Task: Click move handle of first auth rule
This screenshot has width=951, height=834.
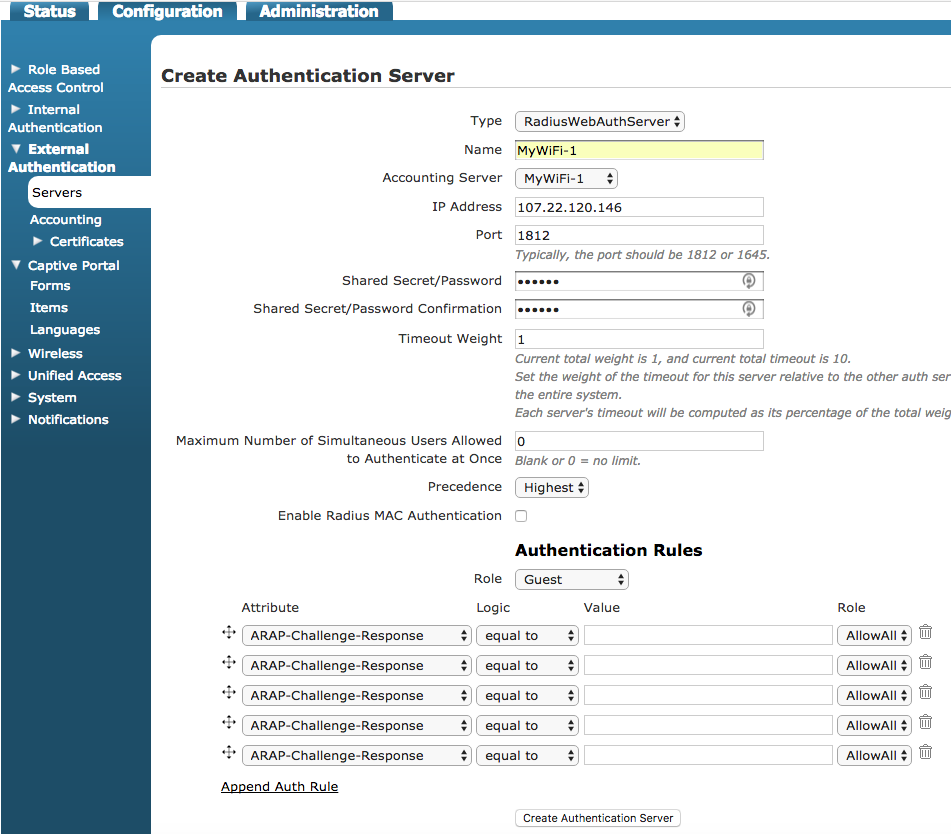Action: click(x=229, y=632)
